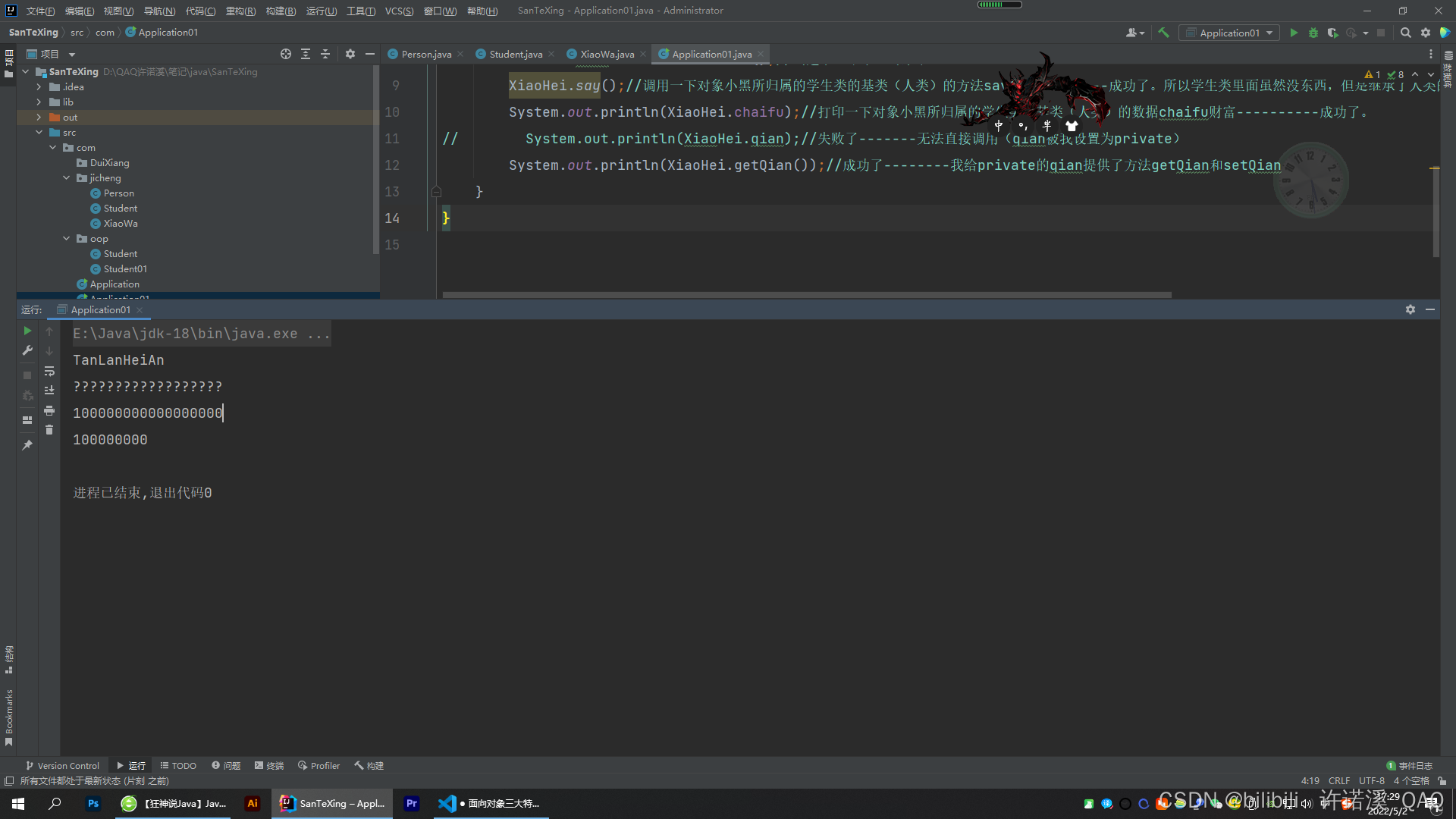1456x819 pixels.
Task: Toggle pin tab in run panel
Action: pos(27,445)
